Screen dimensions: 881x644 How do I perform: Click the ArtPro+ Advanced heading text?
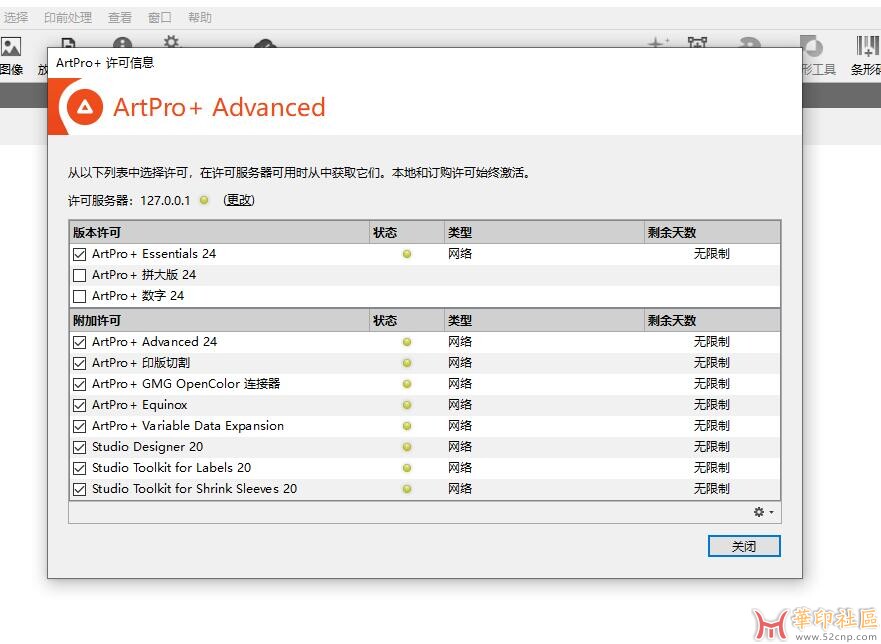click(x=219, y=107)
